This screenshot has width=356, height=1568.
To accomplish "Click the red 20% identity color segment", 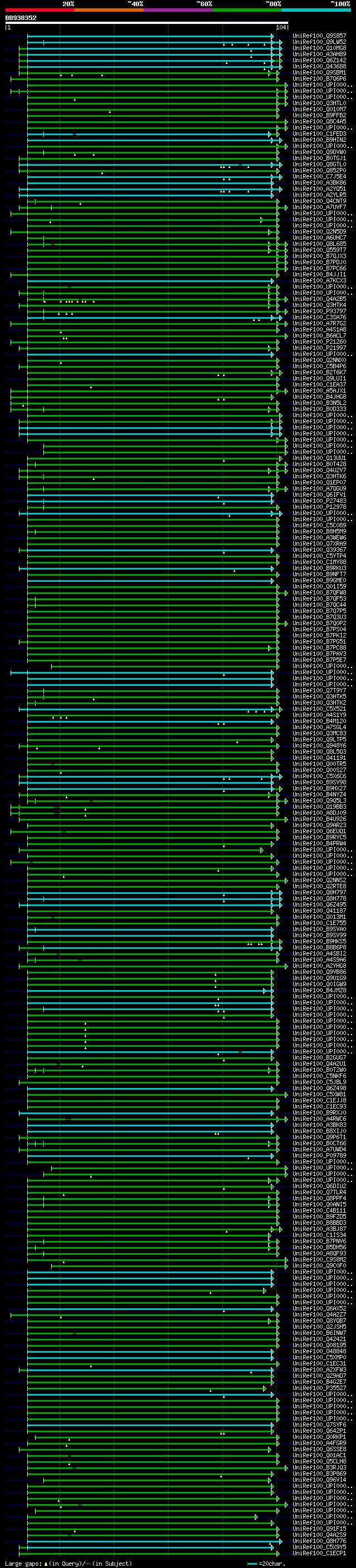I will click(39, 11).
